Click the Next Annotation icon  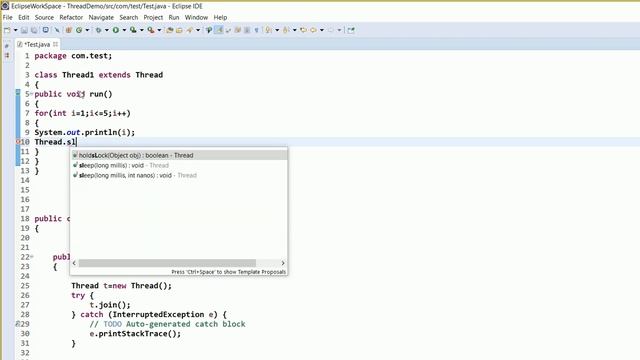268,30
